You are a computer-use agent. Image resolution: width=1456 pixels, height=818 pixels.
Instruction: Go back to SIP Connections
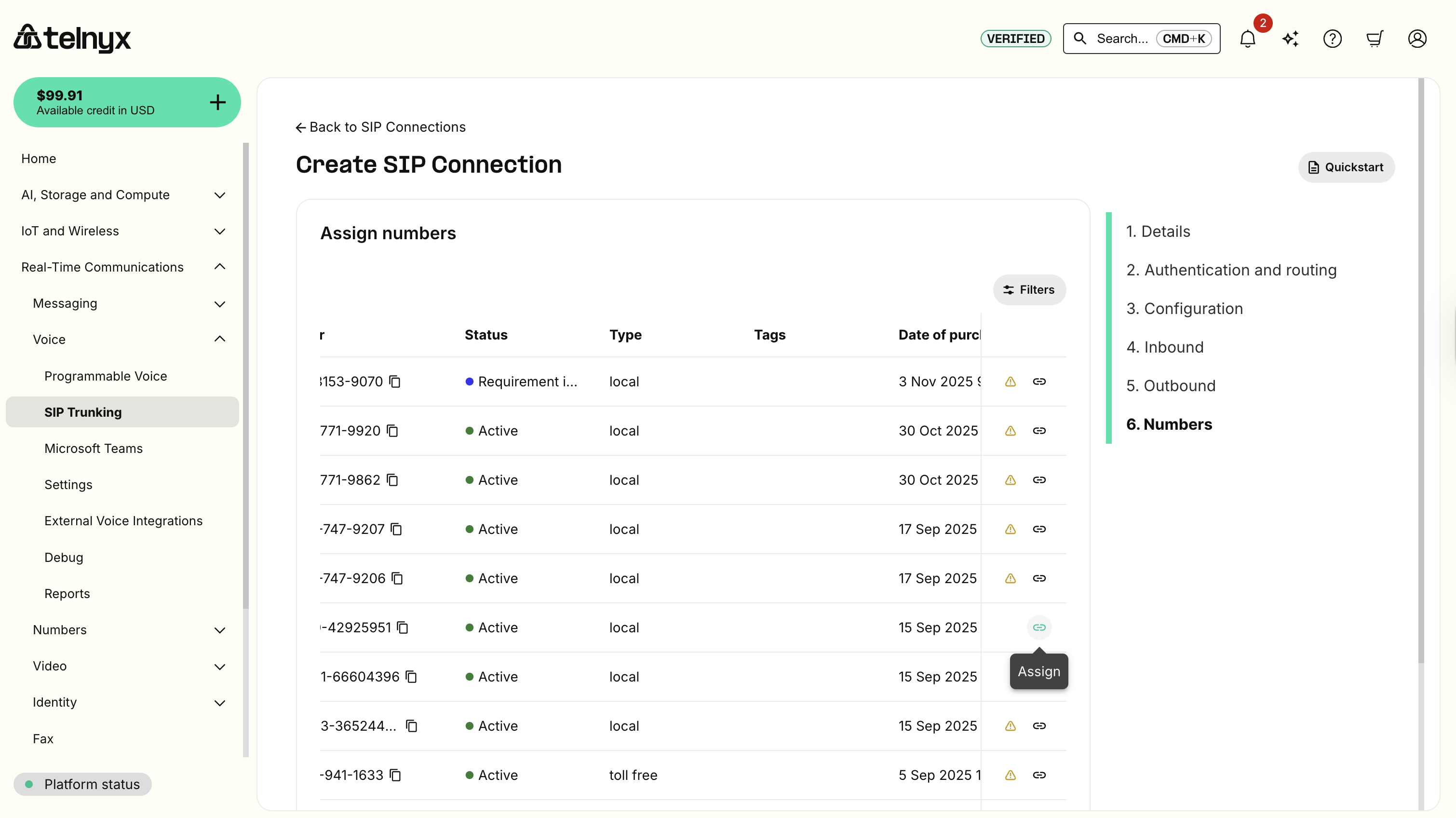[380, 127]
